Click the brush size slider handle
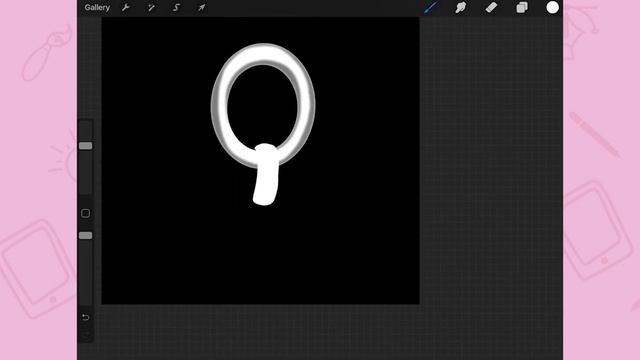This screenshot has width=640, height=360. point(85,146)
